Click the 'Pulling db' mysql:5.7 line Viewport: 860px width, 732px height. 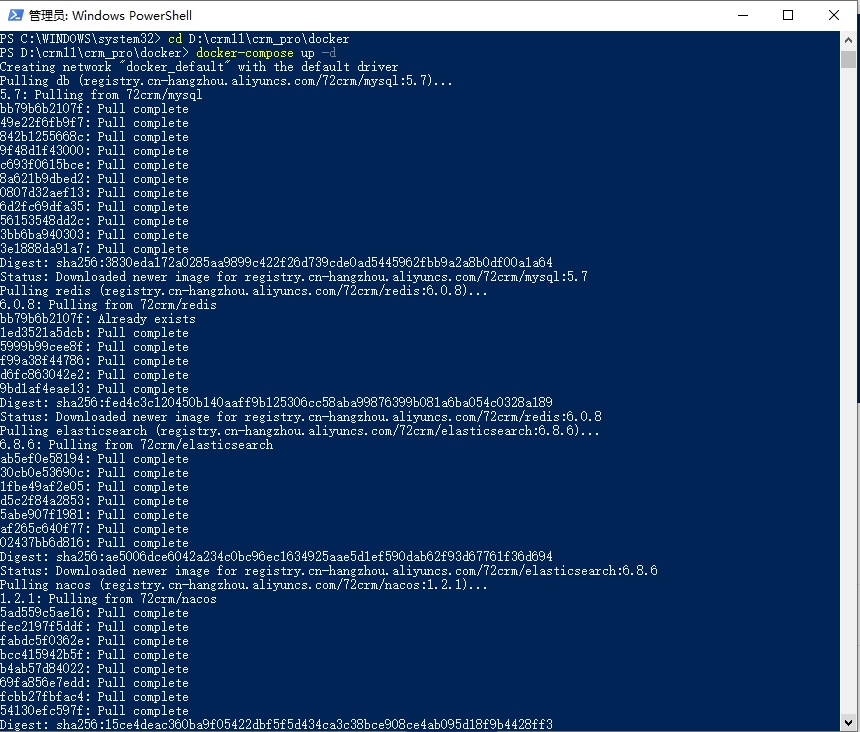226,81
